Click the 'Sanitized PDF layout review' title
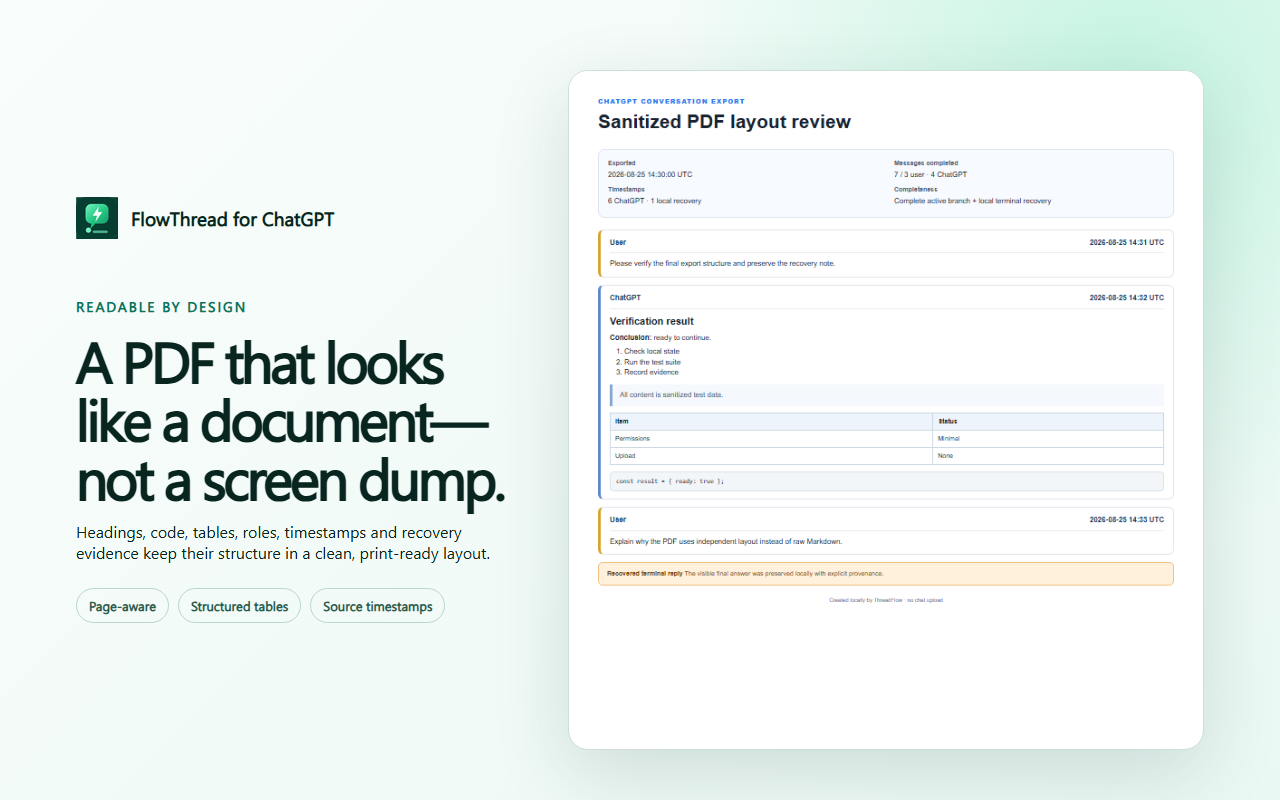The image size is (1280, 800). pos(724,122)
